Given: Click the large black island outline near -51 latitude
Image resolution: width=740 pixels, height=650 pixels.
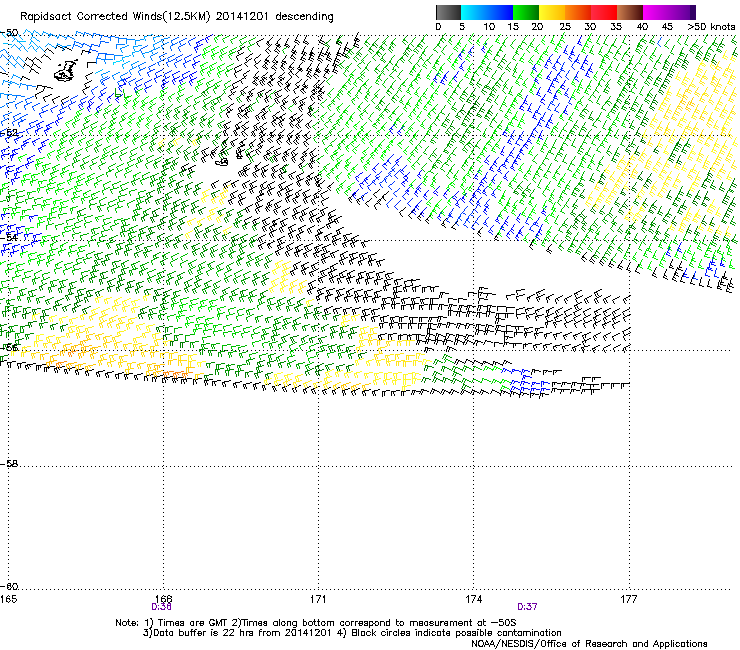Looking at the screenshot, I should click(66, 70).
